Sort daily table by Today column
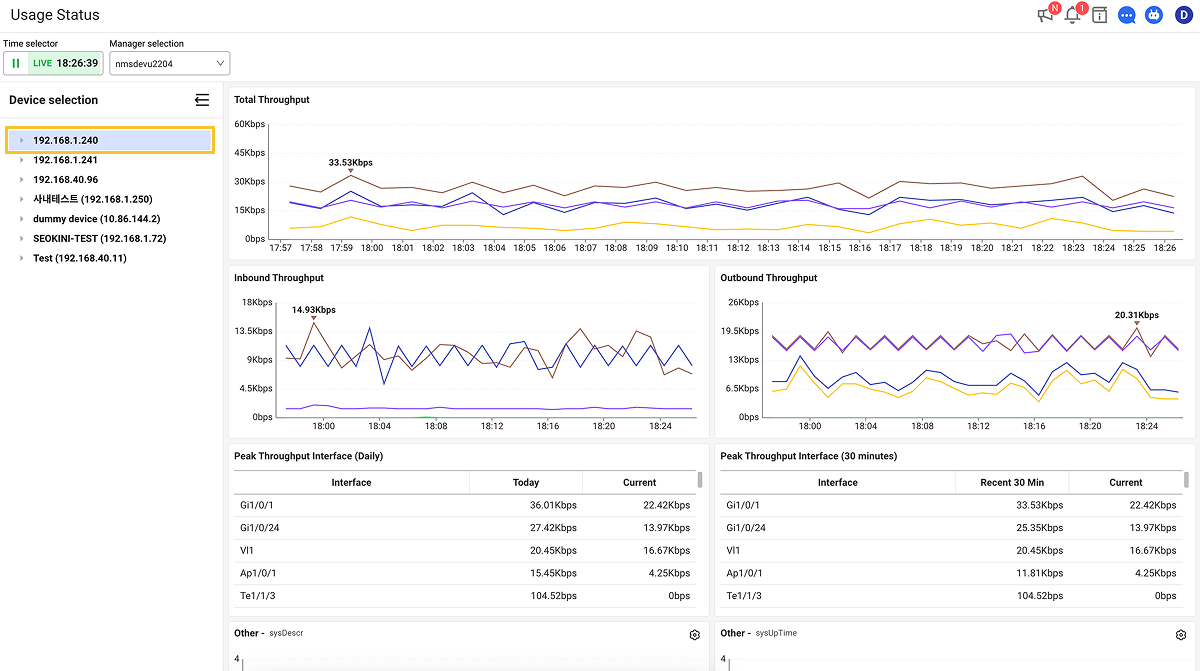The width and height of the screenshot is (1200, 671). pyautogui.click(x=526, y=482)
